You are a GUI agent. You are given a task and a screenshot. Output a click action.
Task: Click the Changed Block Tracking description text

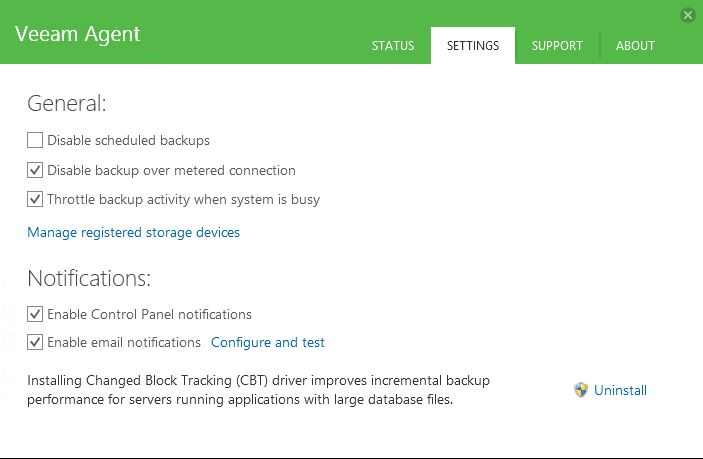pyautogui.click(x=258, y=390)
